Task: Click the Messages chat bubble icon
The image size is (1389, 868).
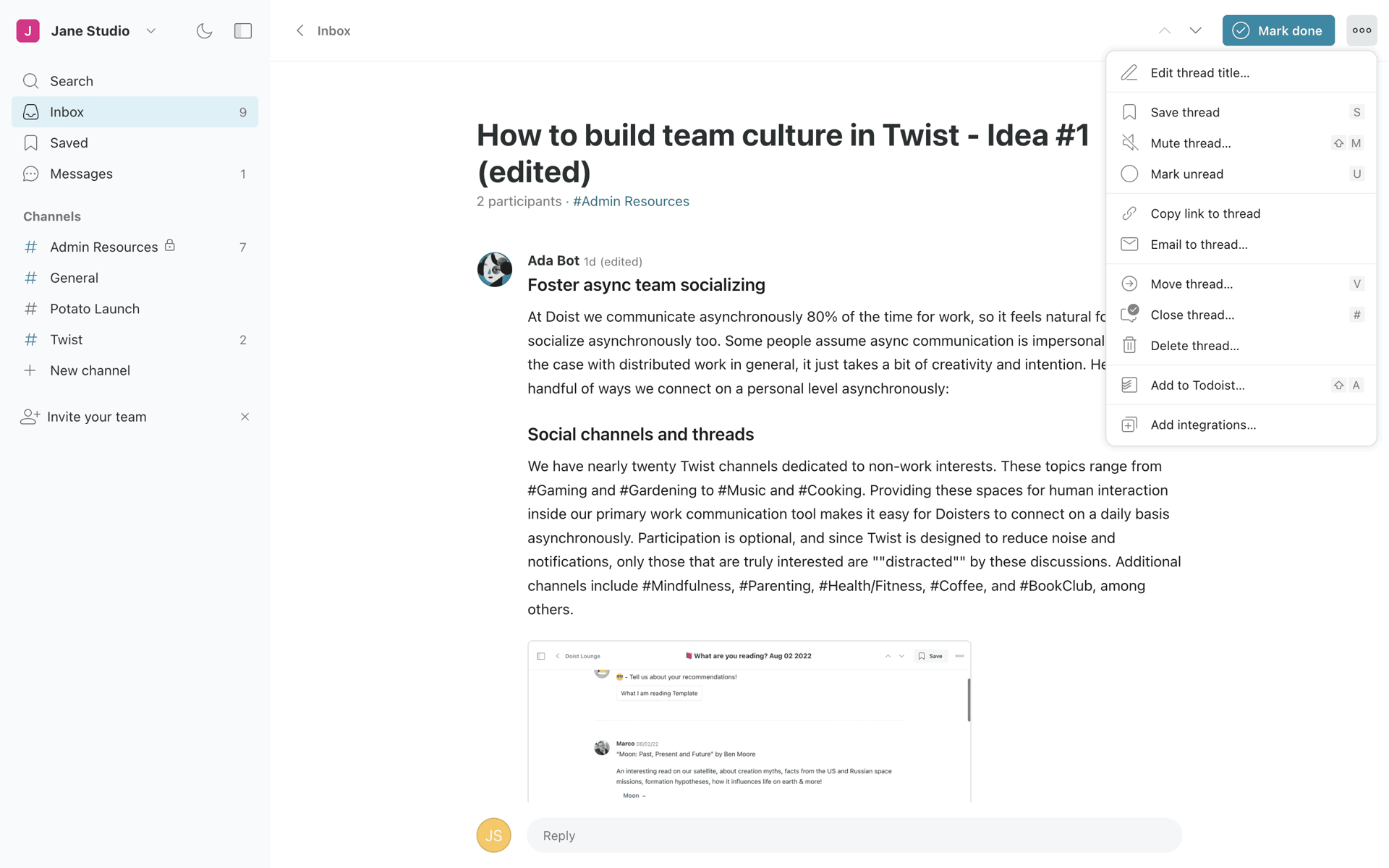Action: (30, 174)
